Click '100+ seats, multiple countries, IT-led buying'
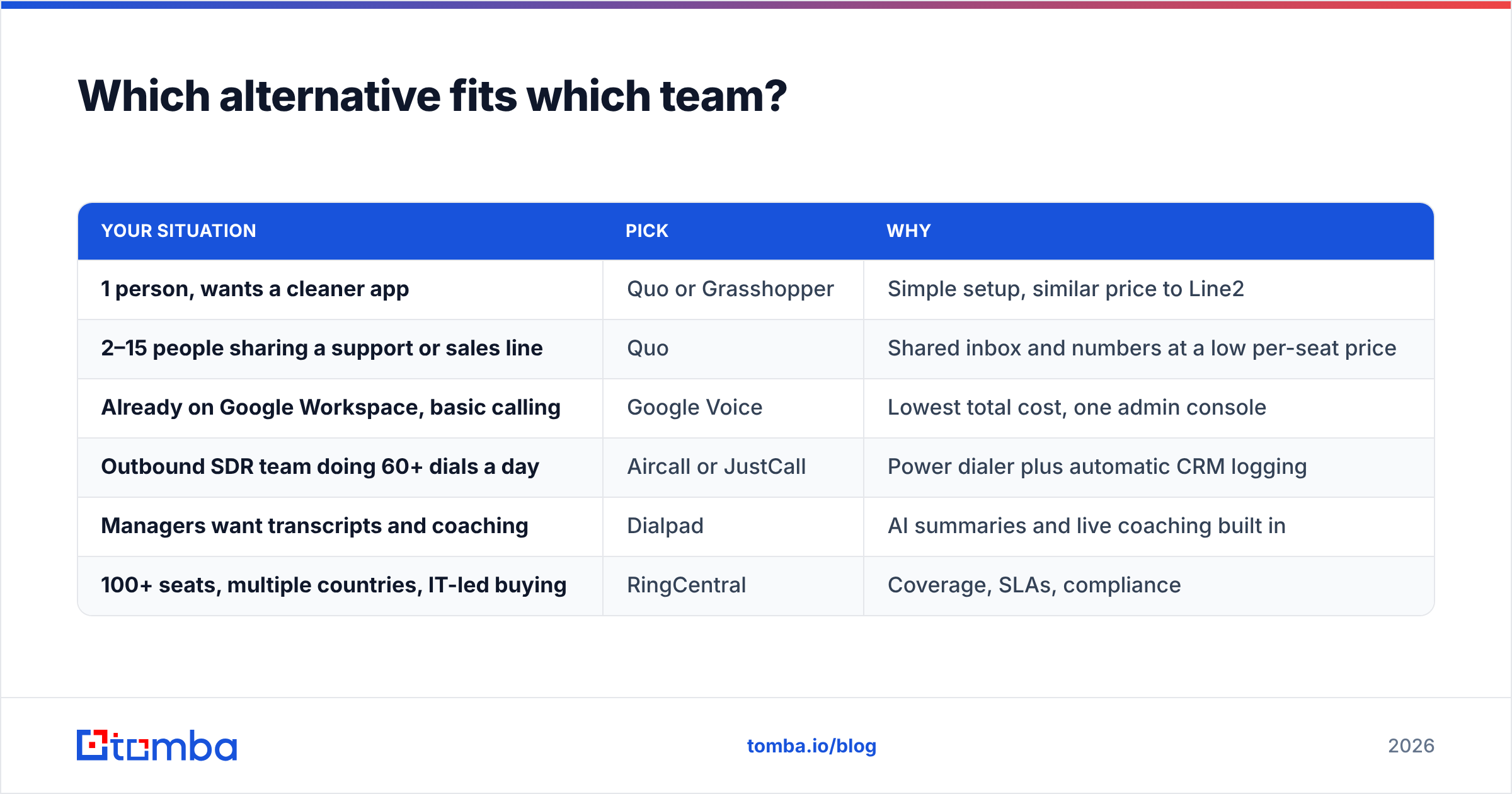The width and height of the screenshot is (1512, 794). click(x=334, y=585)
